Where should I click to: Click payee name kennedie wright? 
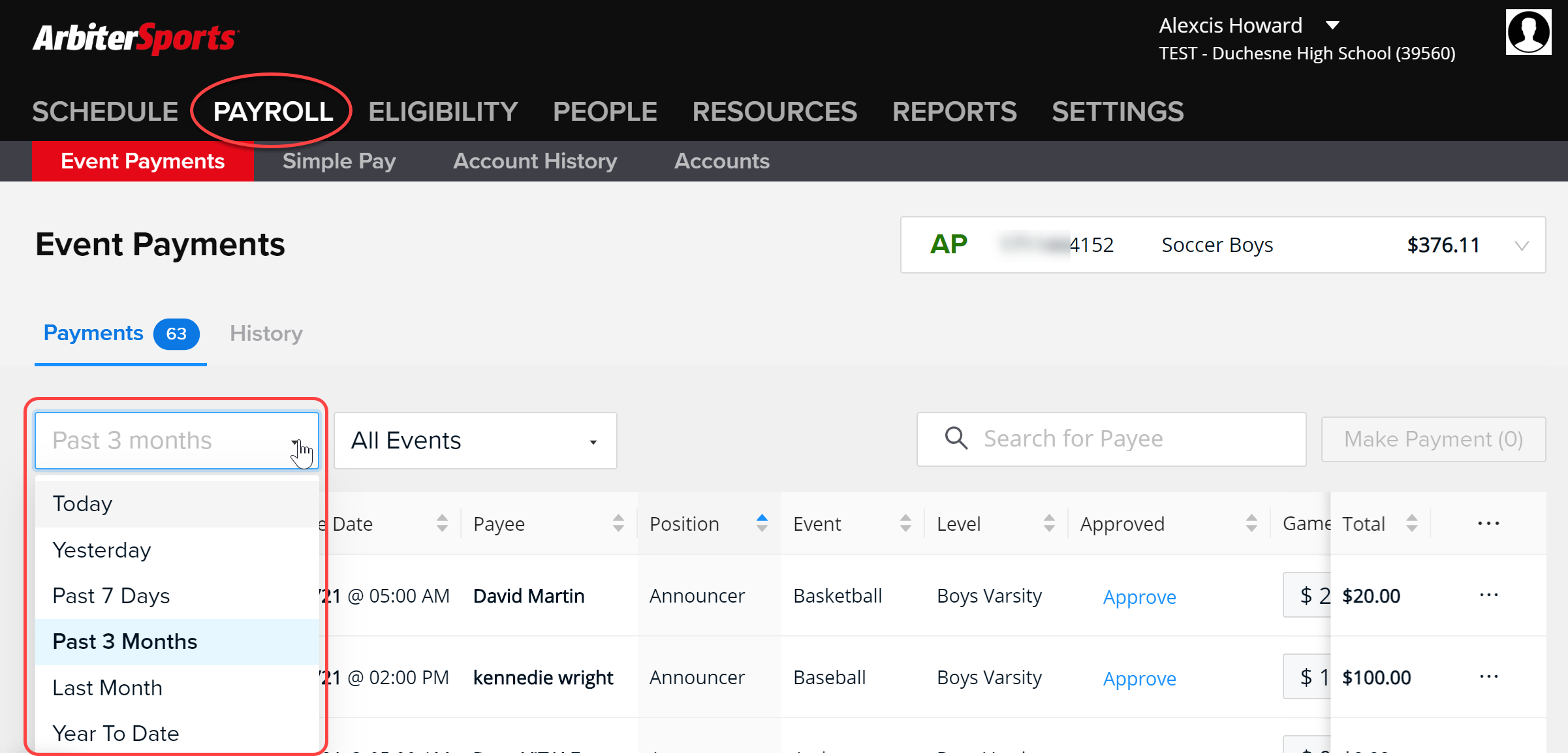[x=543, y=678]
